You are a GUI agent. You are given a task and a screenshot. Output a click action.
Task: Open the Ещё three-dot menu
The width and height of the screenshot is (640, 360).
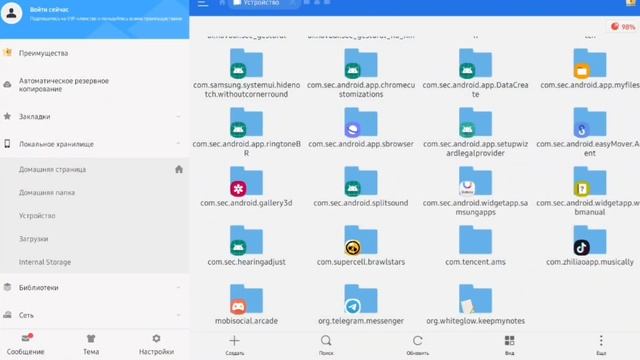coord(601,341)
